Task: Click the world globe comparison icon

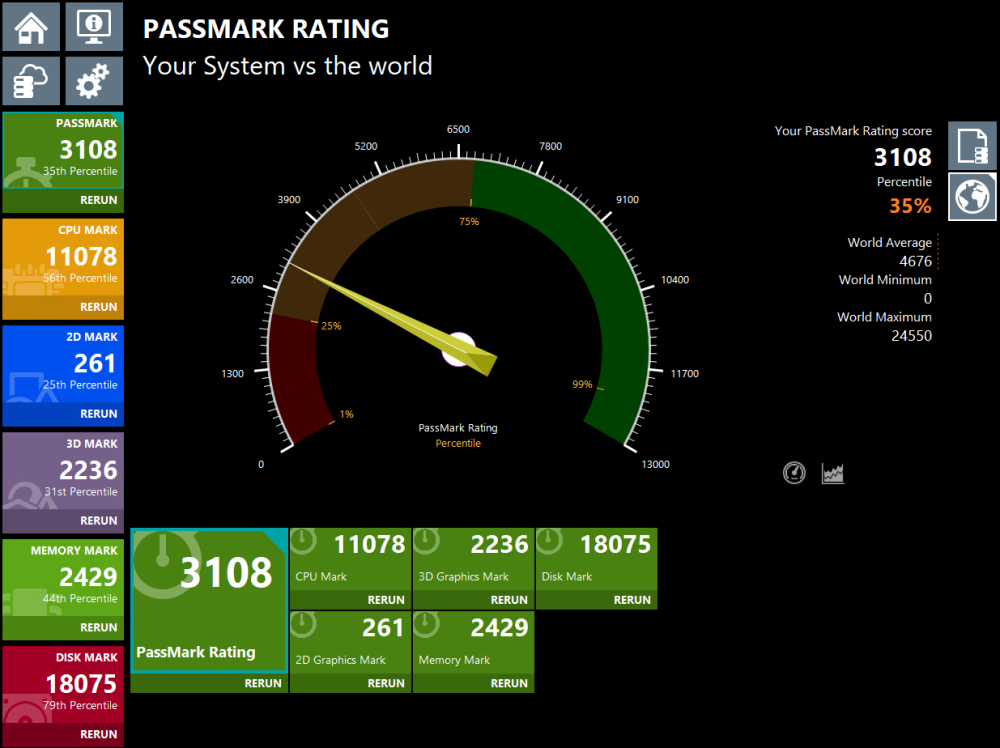Action: [972, 197]
